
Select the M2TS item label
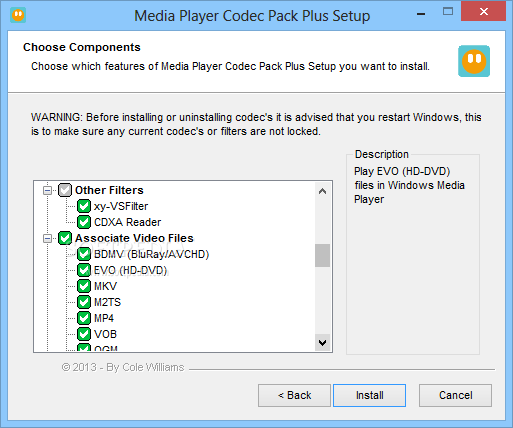point(107,302)
